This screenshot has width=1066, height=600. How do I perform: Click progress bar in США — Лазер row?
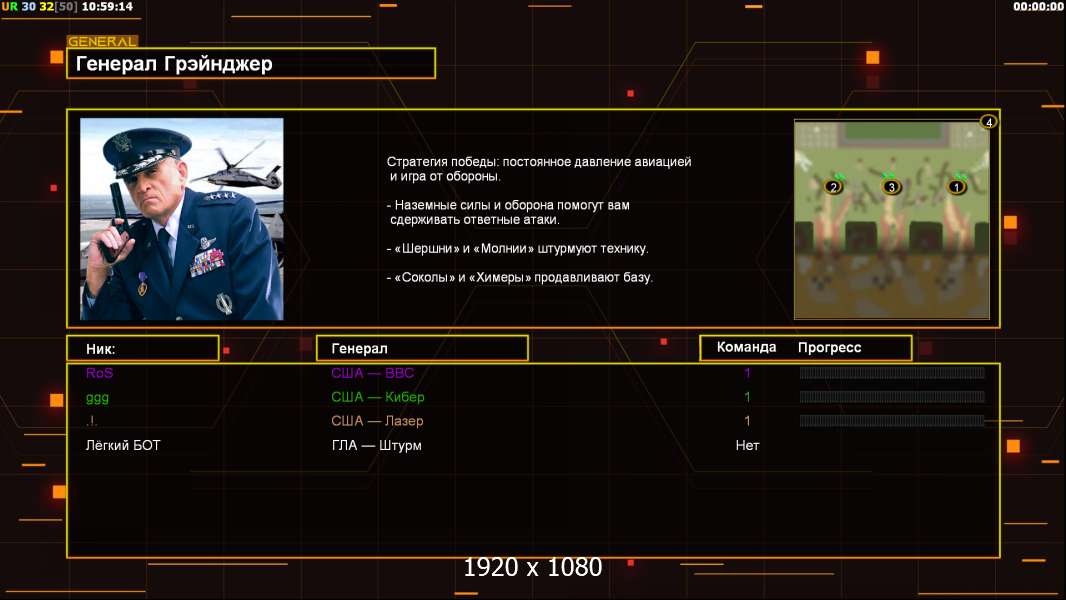click(892, 421)
